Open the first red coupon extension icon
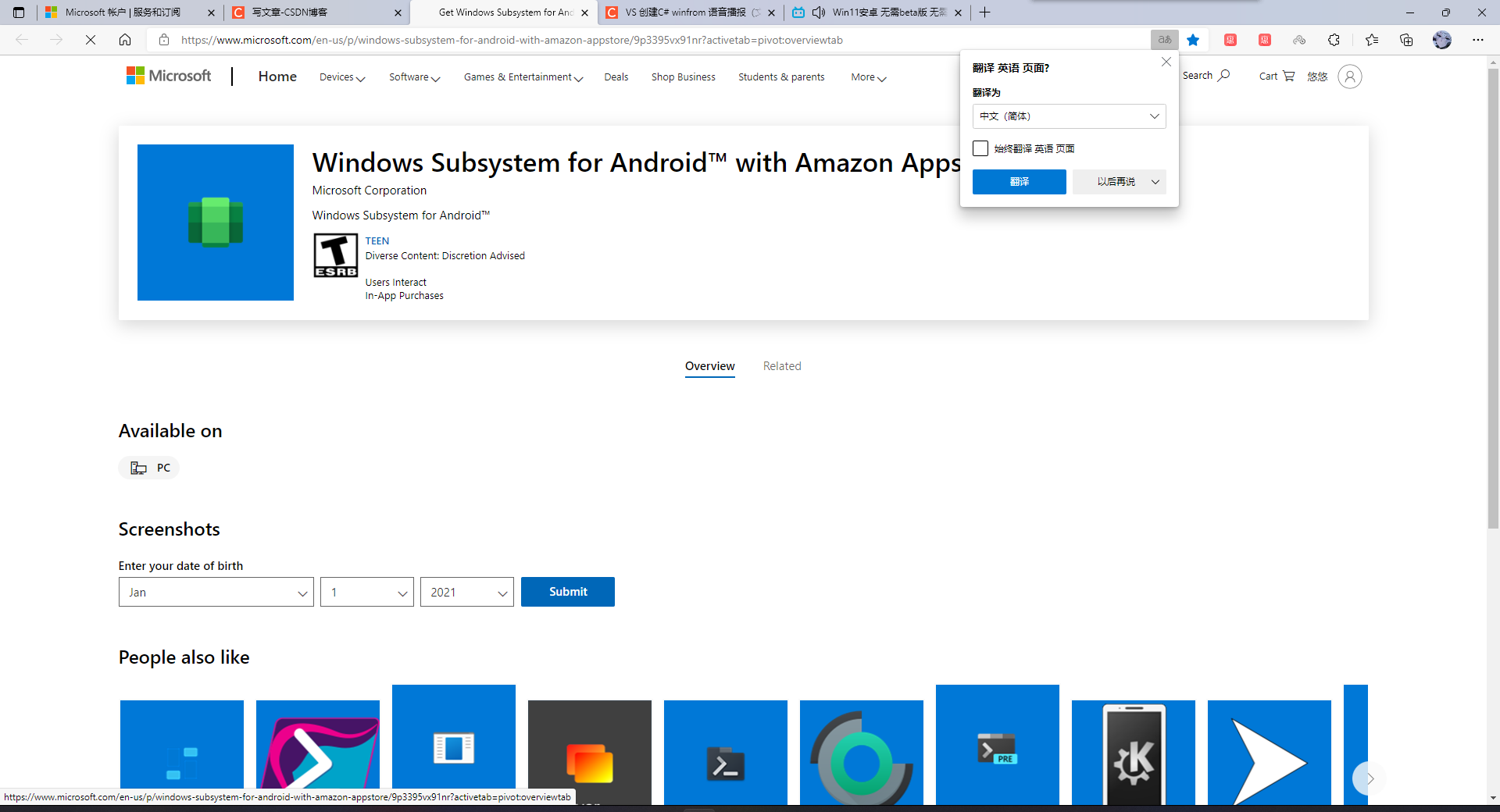The image size is (1500, 812). click(x=1230, y=40)
